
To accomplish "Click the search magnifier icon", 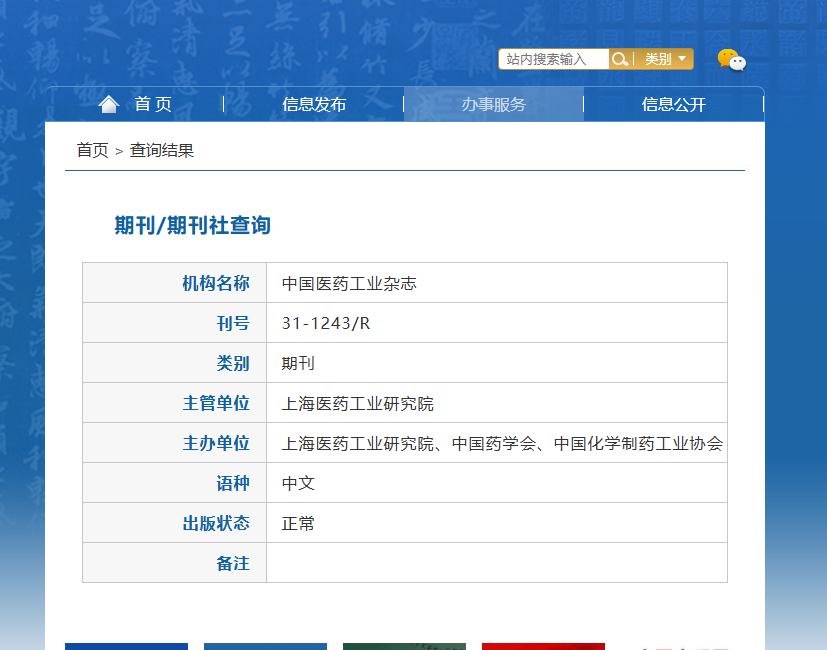I will tap(620, 59).
